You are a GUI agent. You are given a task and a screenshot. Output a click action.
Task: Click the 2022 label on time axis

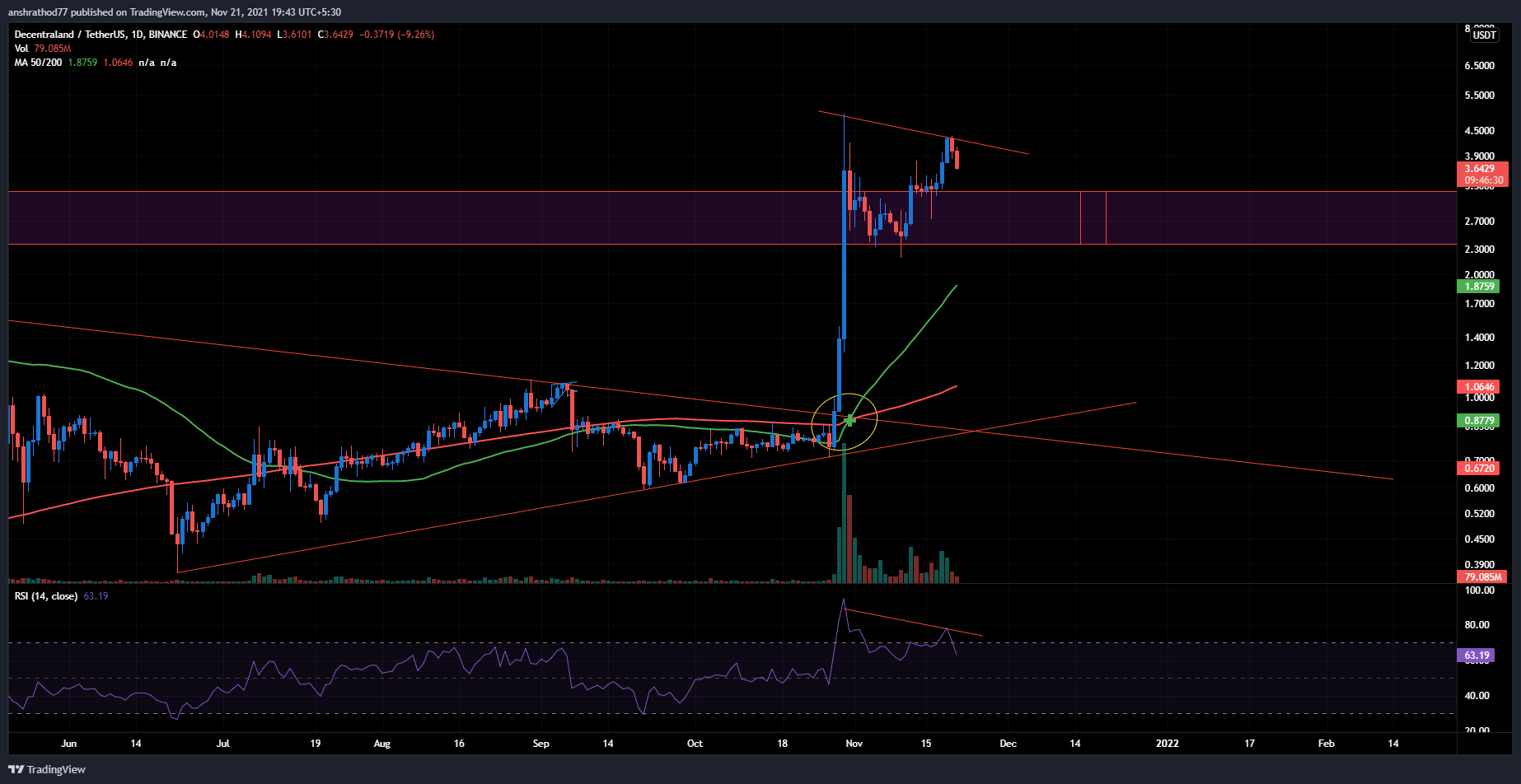[x=1167, y=744]
